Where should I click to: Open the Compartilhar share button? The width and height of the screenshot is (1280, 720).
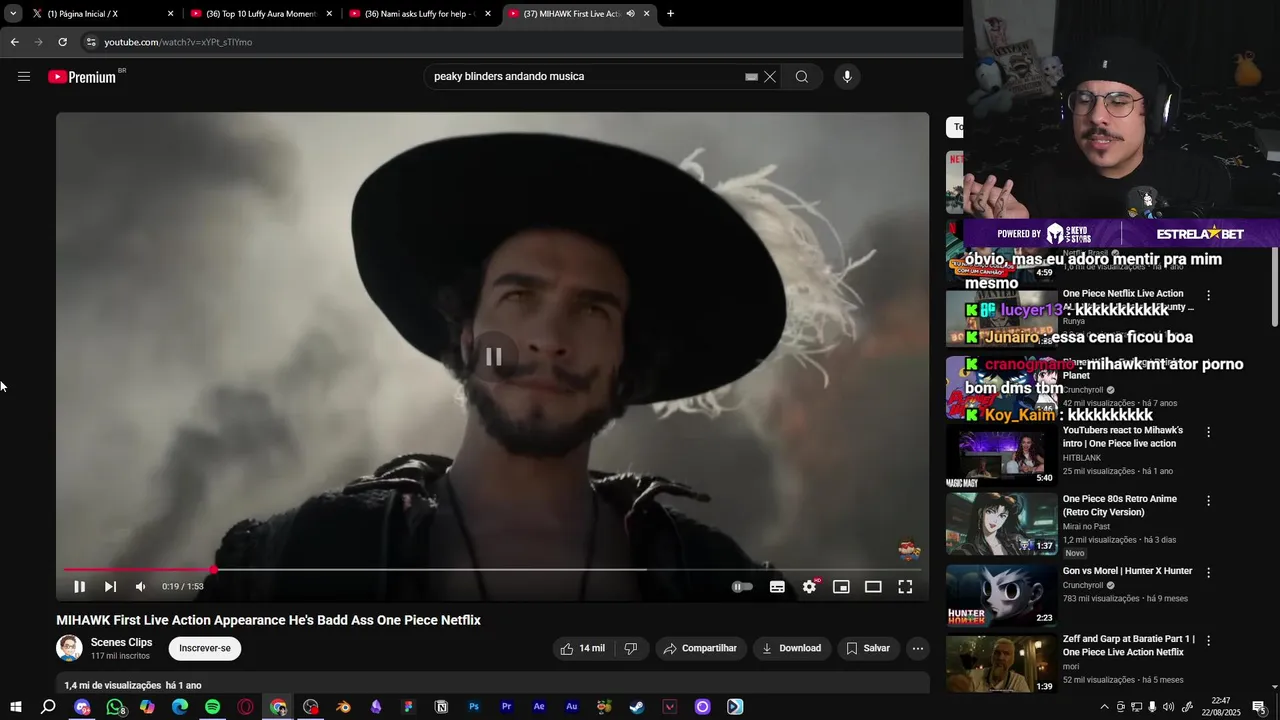click(700, 648)
